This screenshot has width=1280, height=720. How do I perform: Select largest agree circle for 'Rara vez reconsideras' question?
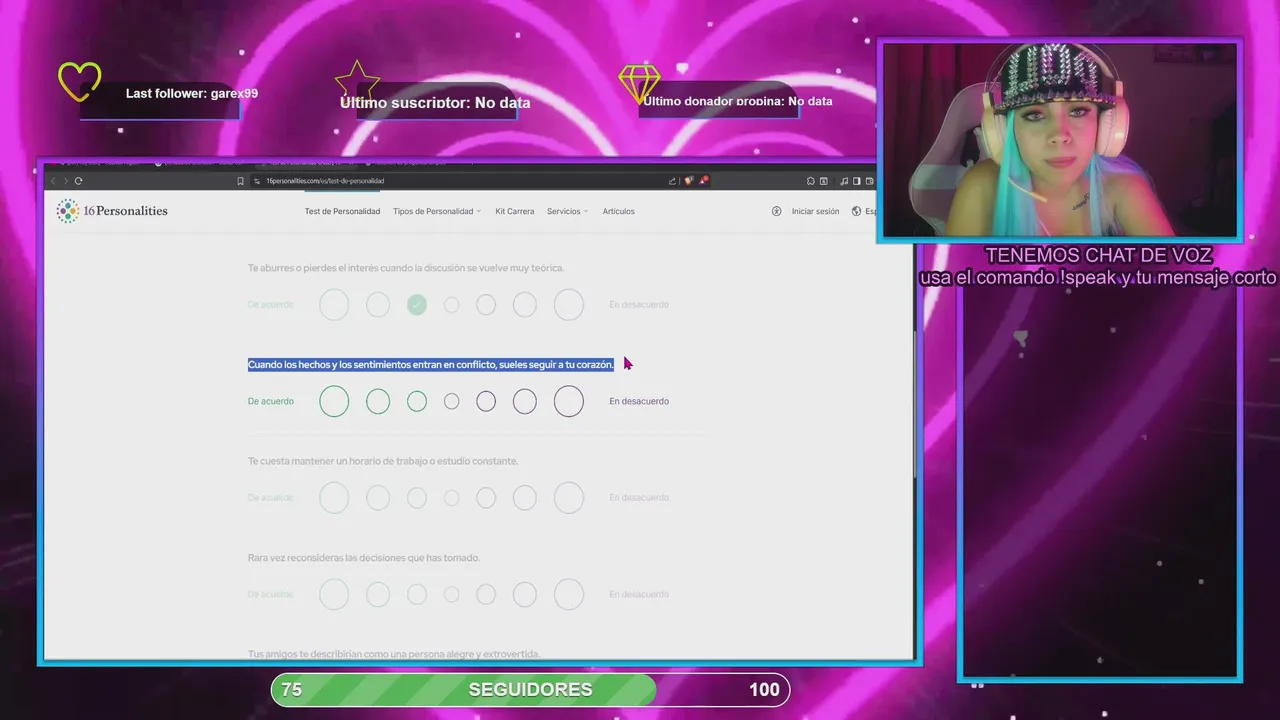[x=334, y=594]
